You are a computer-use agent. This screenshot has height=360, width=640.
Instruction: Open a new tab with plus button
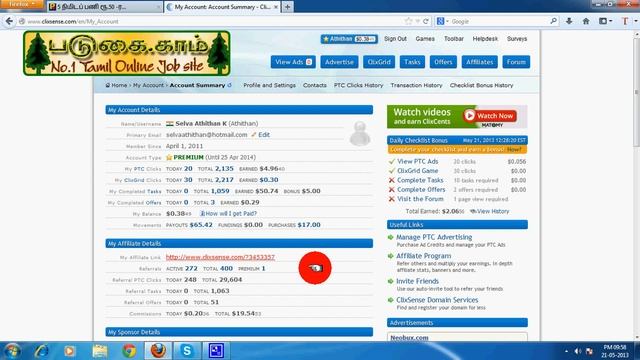click(287, 7)
